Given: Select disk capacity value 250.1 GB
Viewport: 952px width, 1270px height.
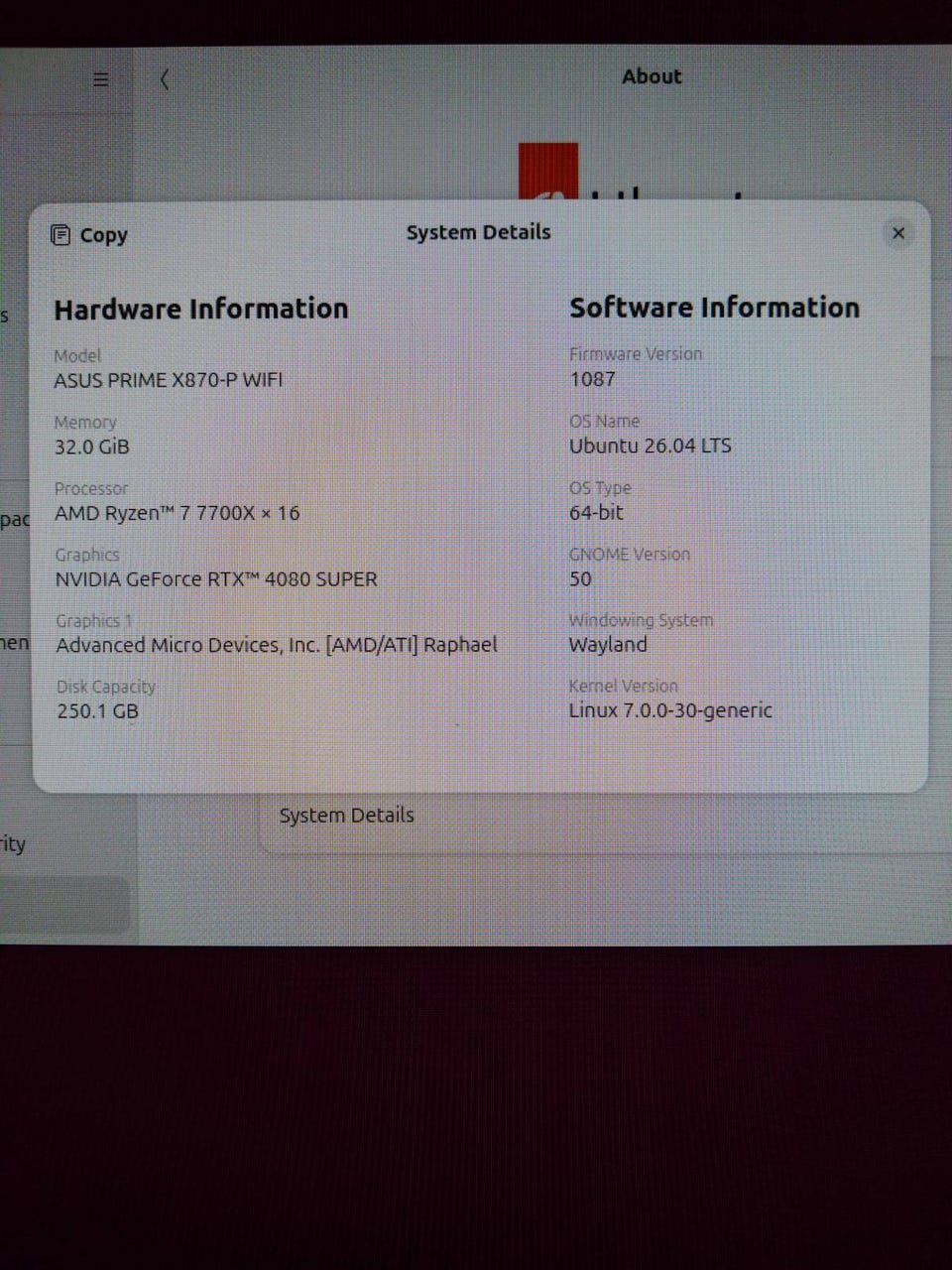Looking at the screenshot, I should (97, 711).
